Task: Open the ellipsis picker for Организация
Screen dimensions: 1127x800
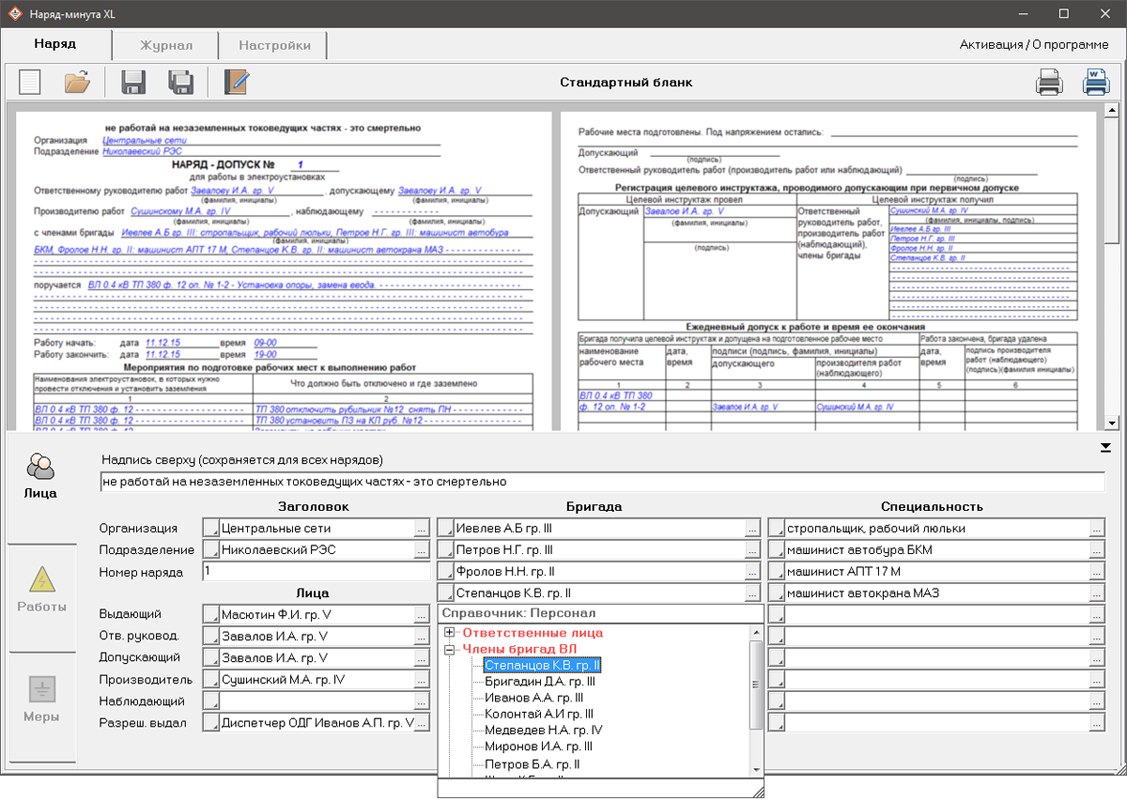Action: click(422, 528)
